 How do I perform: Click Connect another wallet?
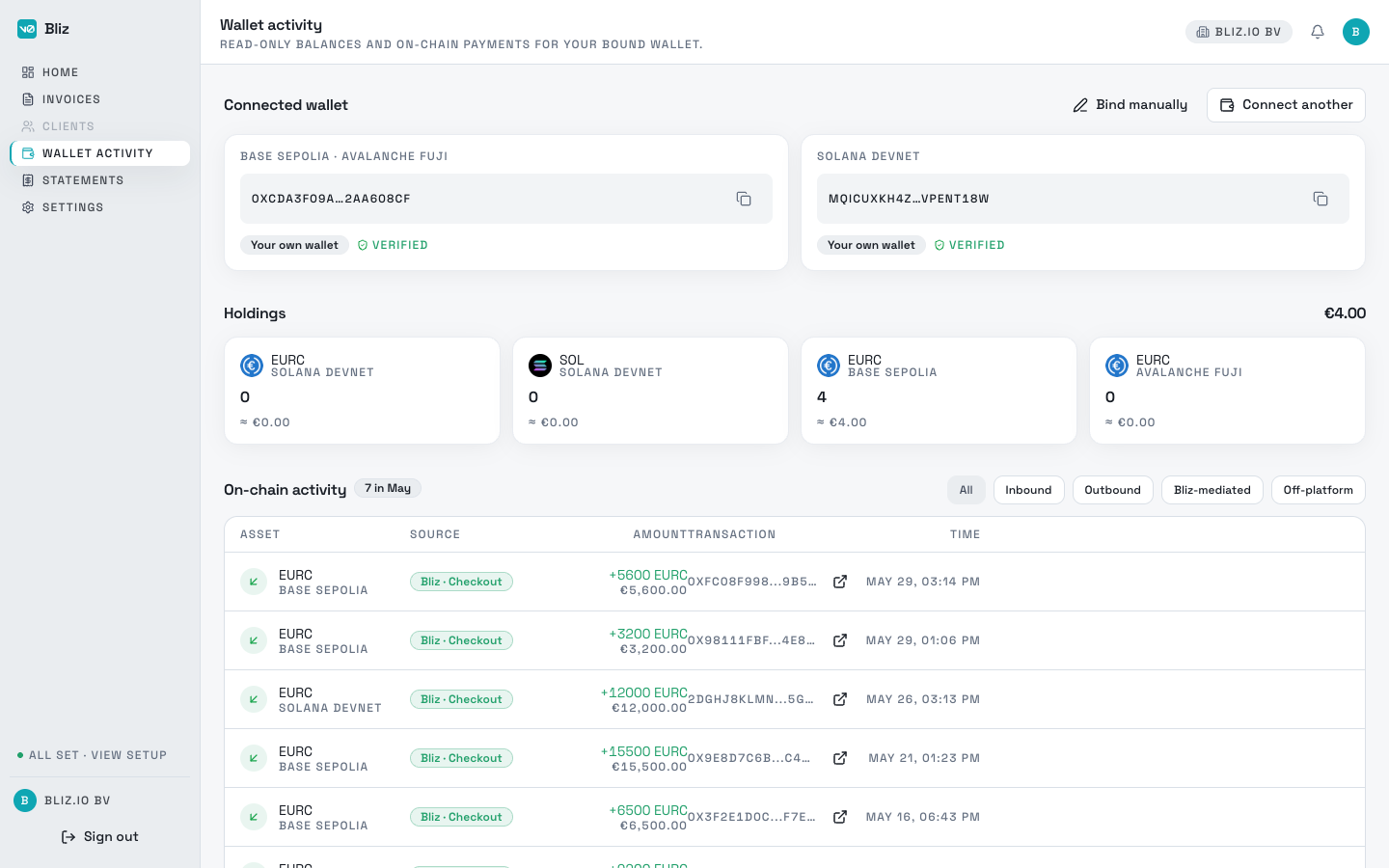click(1286, 105)
